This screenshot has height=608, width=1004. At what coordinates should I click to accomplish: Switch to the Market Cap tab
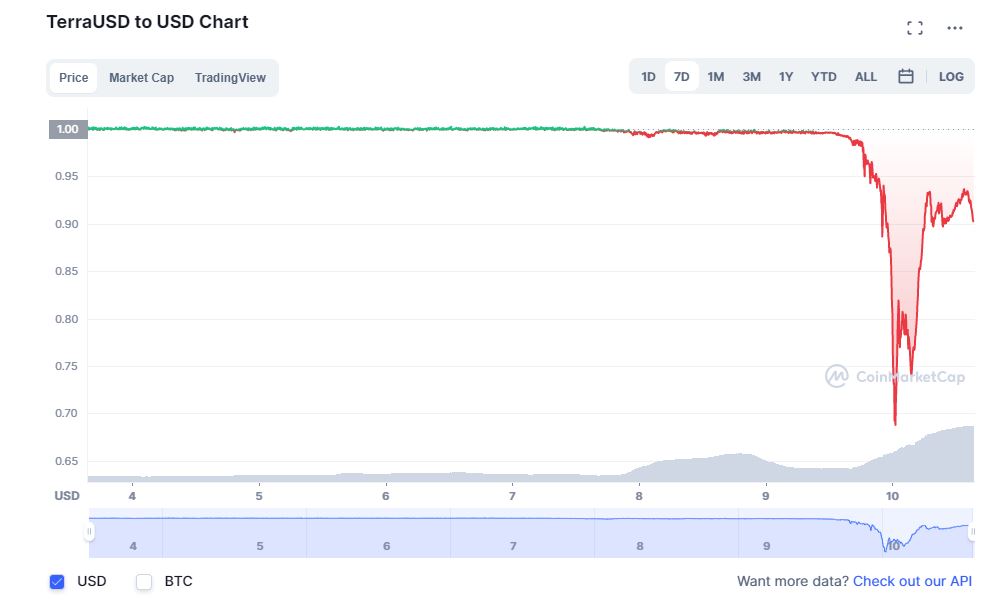pyautogui.click(x=142, y=77)
